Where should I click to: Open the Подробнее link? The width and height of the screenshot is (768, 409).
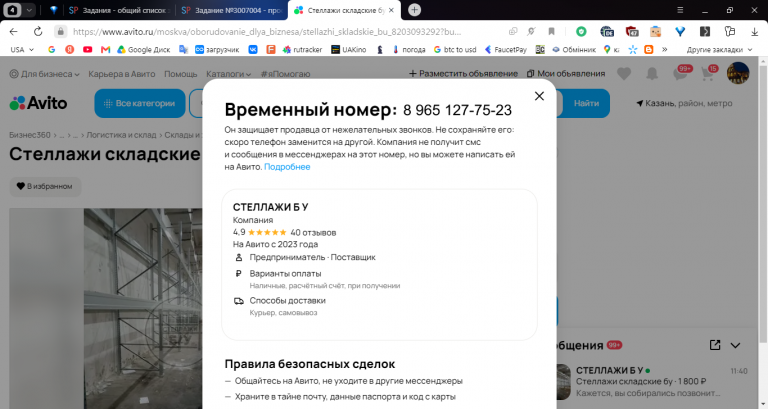(x=287, y=167)
